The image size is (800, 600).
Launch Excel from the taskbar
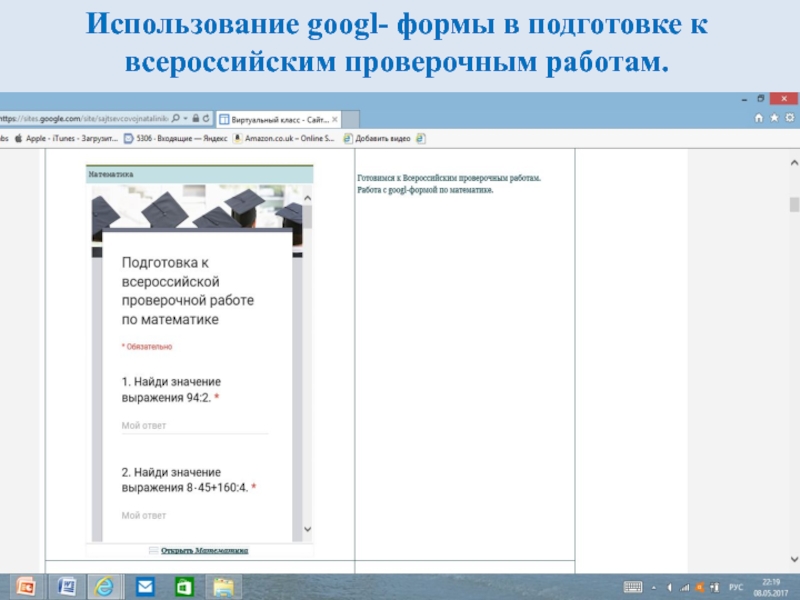click(184, 586)
